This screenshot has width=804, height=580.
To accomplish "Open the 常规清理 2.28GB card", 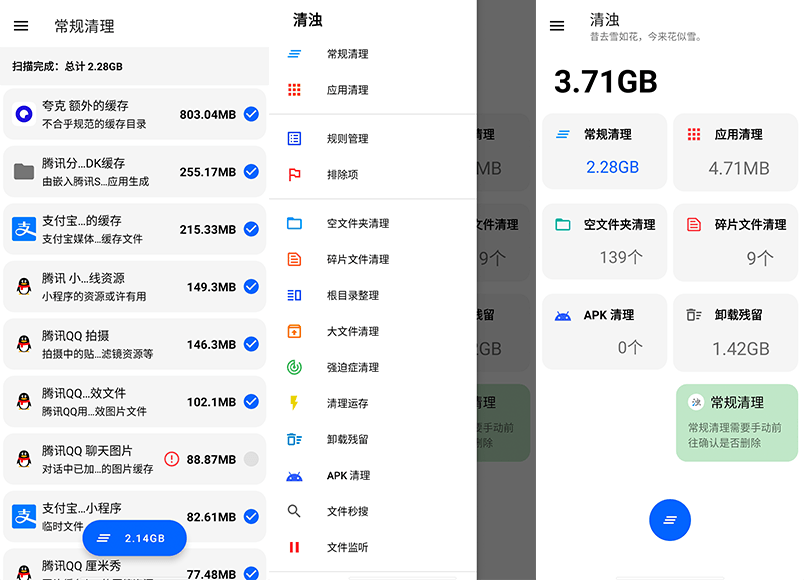I will click(x=605, y=152).
